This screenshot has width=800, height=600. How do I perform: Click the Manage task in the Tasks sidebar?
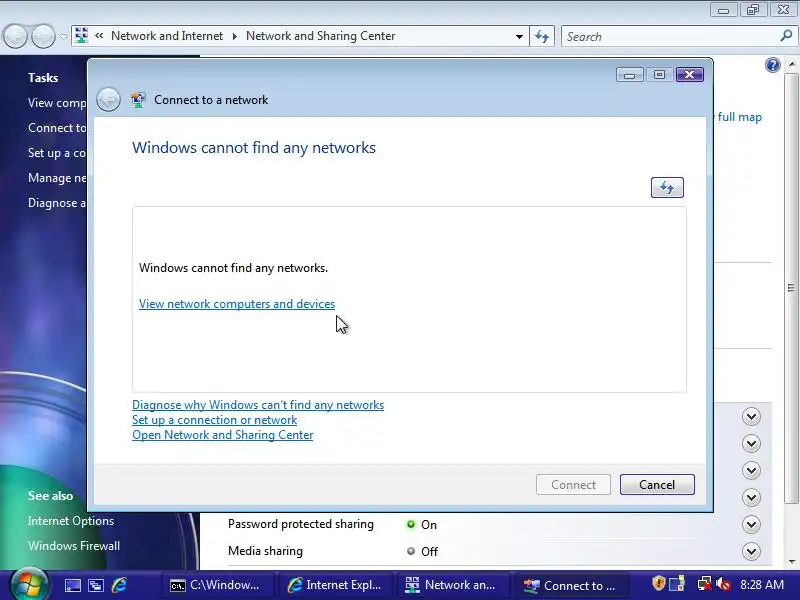tap(57, 178)
